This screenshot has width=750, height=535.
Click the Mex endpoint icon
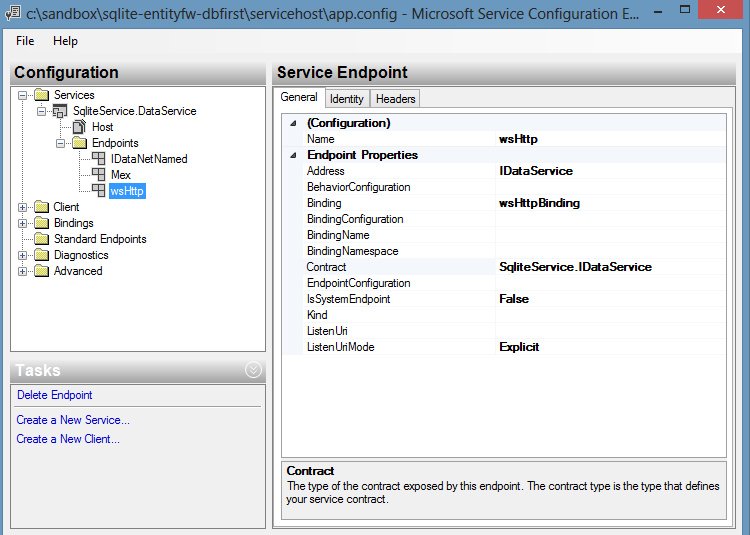click(x=99, y=175)
